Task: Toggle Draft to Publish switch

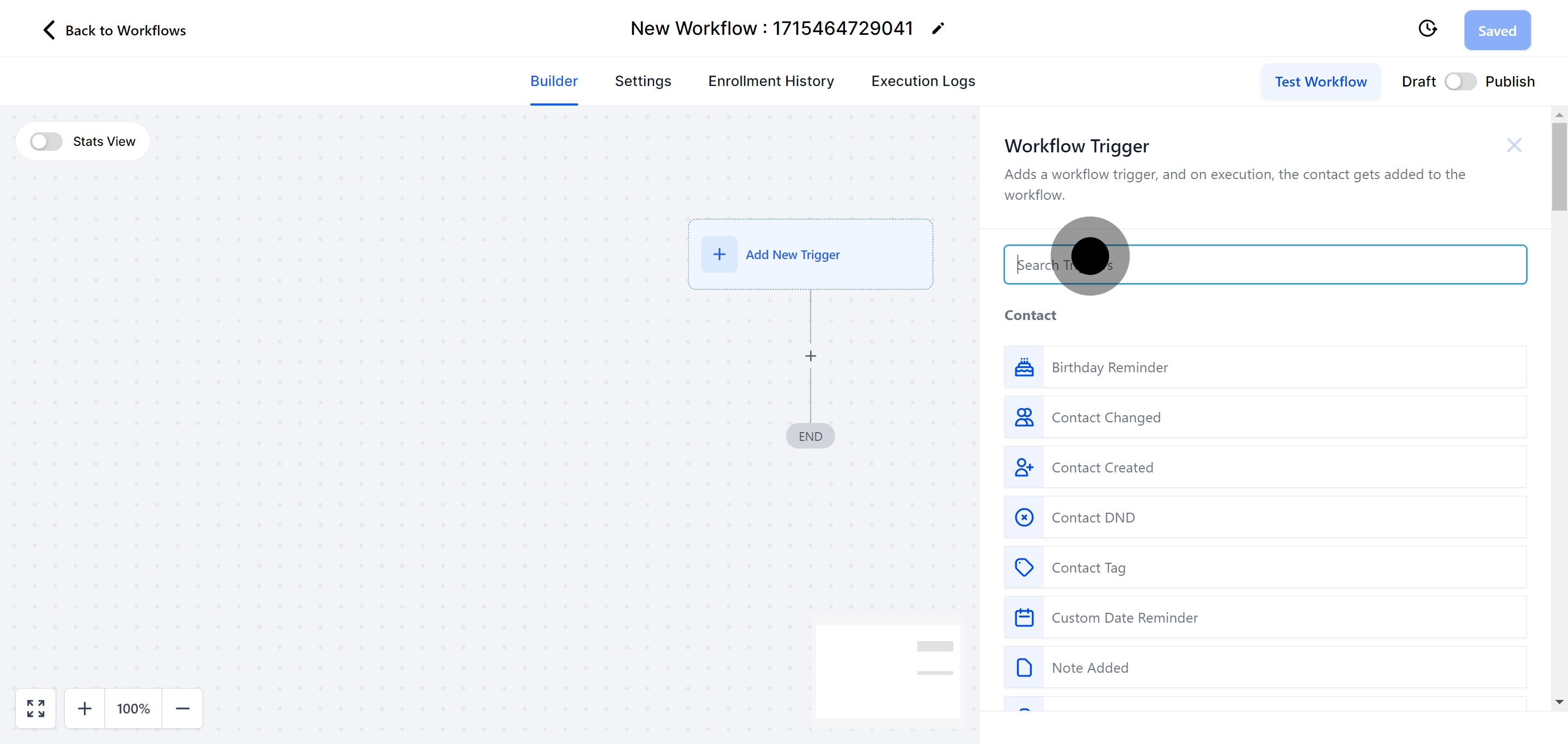Action: (1460, 82)
